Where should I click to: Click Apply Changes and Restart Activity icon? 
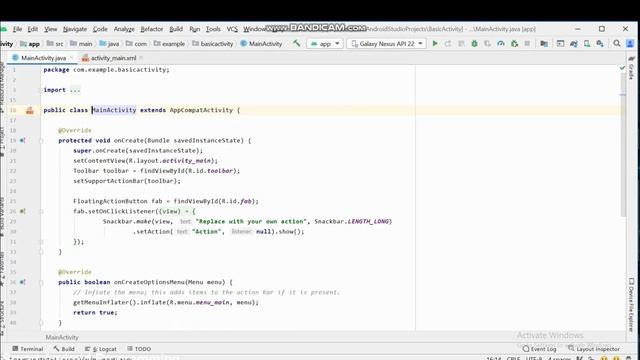(x=448, y=43)
